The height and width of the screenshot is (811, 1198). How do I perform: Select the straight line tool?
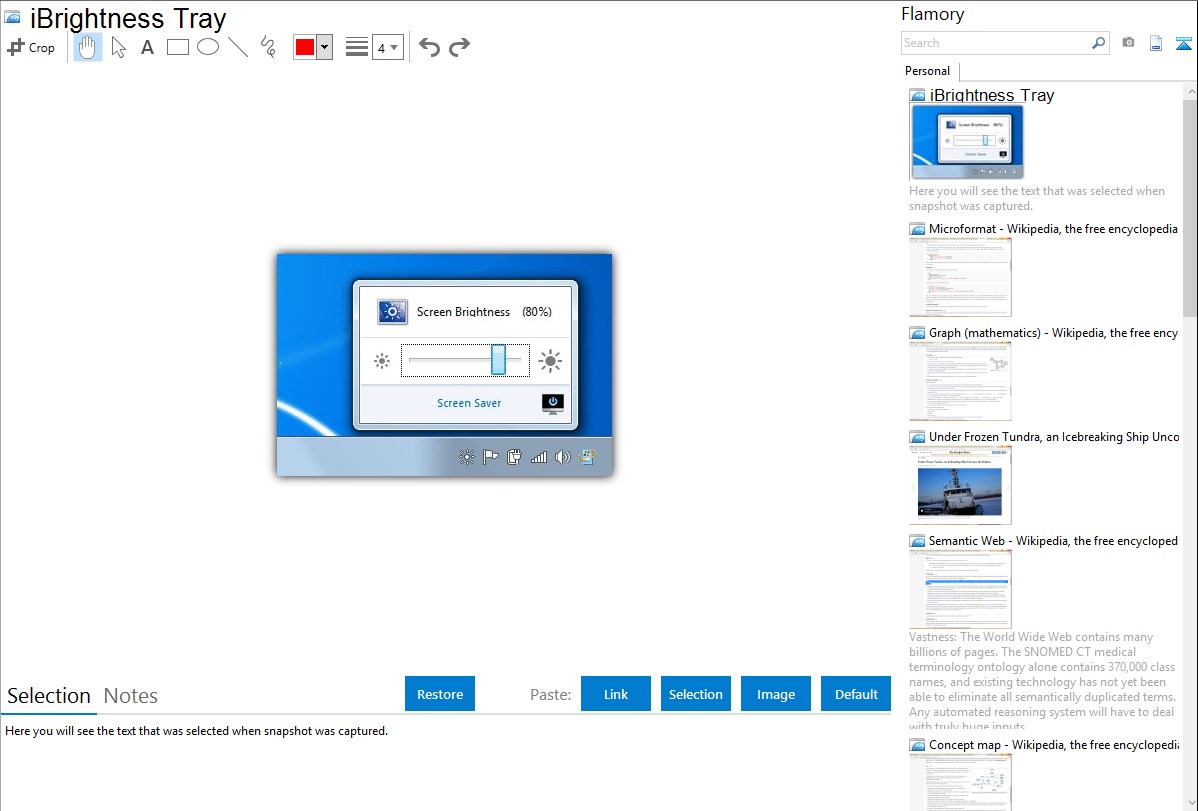[x=238, y=47]
